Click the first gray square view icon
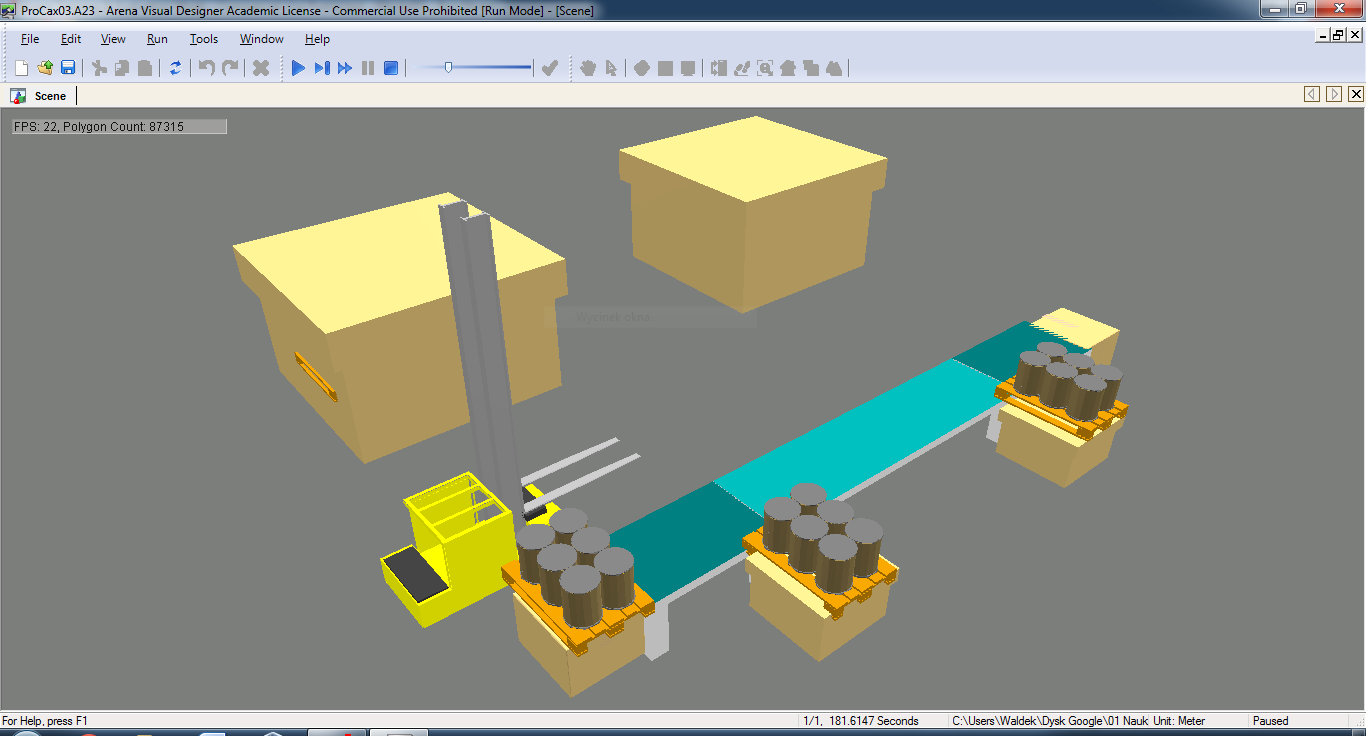Image resolution: width=1366 pixels, height=736 pixels. [665, 68]
